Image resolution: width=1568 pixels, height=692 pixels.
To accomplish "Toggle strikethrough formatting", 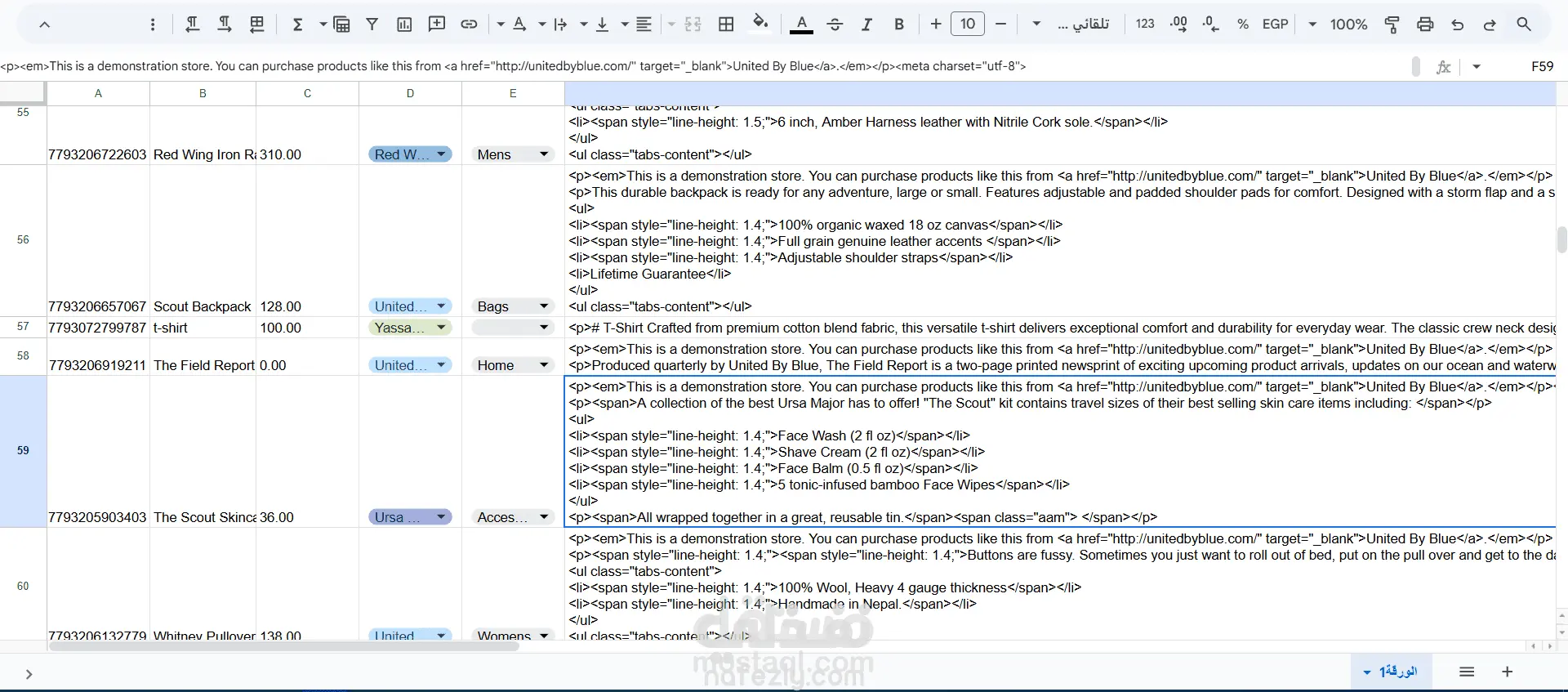I will click(x=835, y=25).
